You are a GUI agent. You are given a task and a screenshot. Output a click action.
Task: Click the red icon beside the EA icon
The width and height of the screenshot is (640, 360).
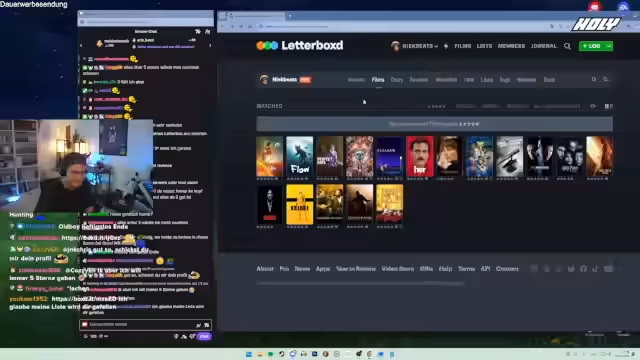coord(595,7)
